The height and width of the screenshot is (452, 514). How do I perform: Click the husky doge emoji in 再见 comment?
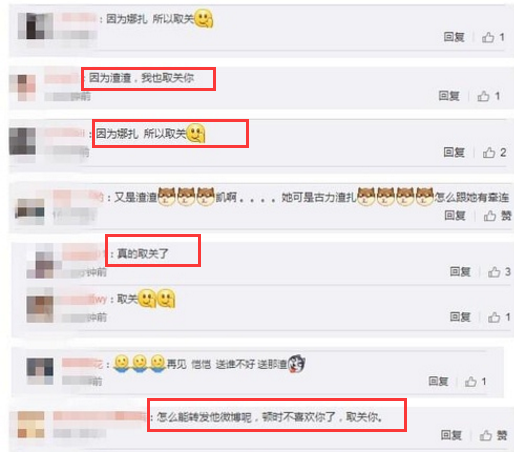tap(297, 363)
